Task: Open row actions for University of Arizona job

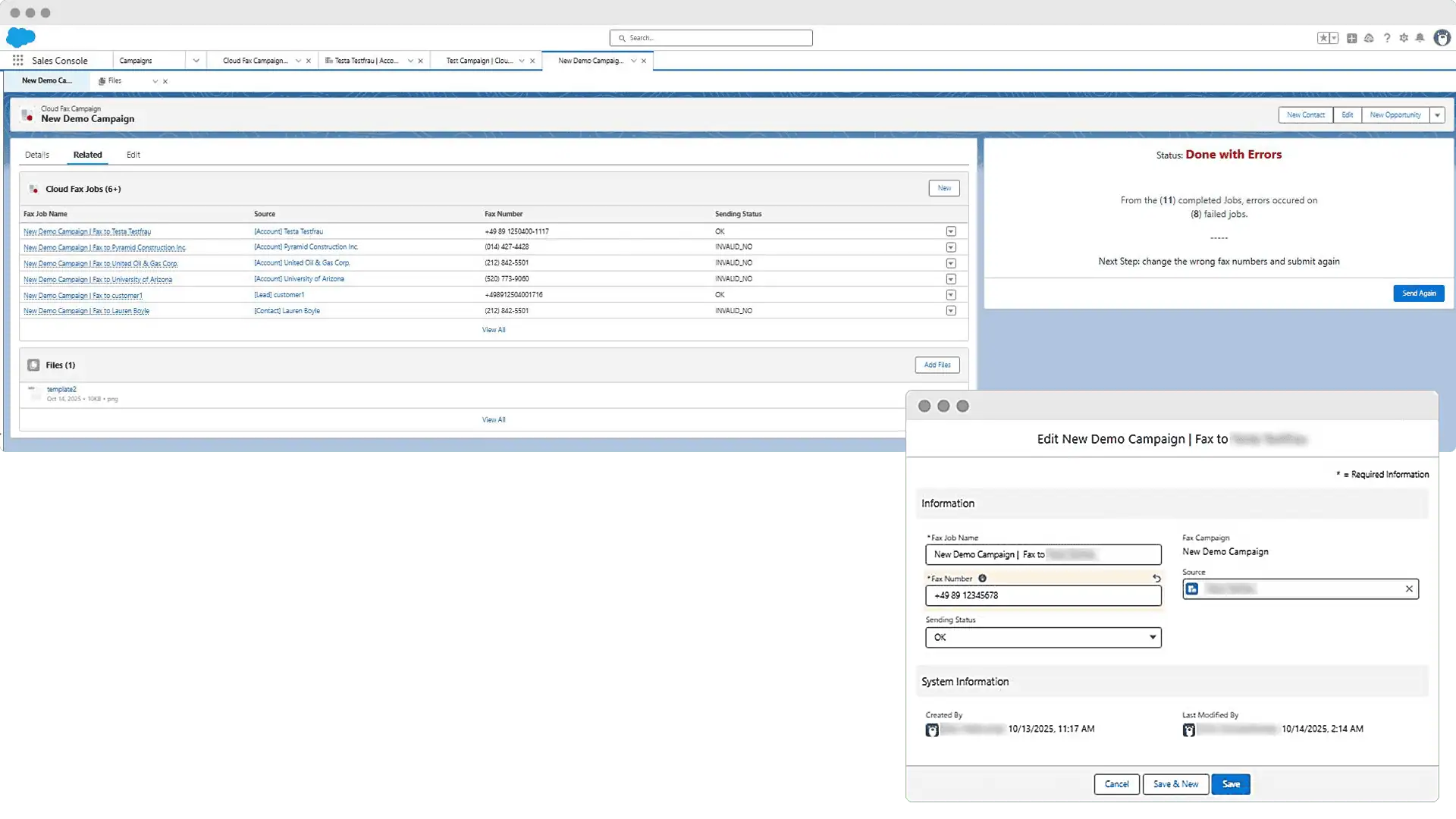Action: [x=951, y=279]
